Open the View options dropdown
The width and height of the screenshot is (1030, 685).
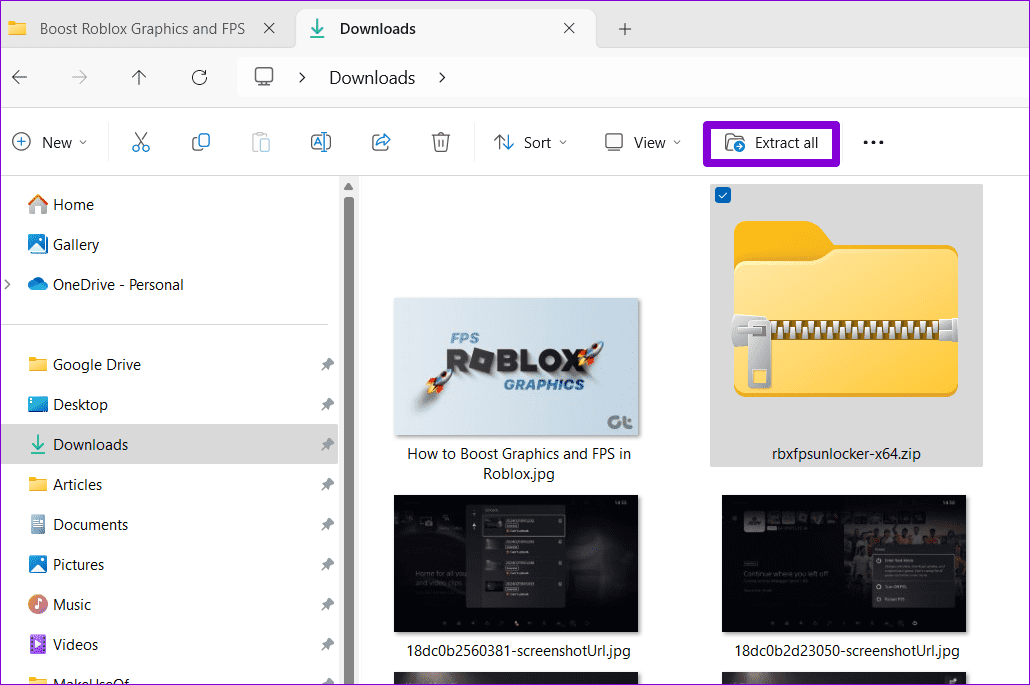click(x=641, y=142)
